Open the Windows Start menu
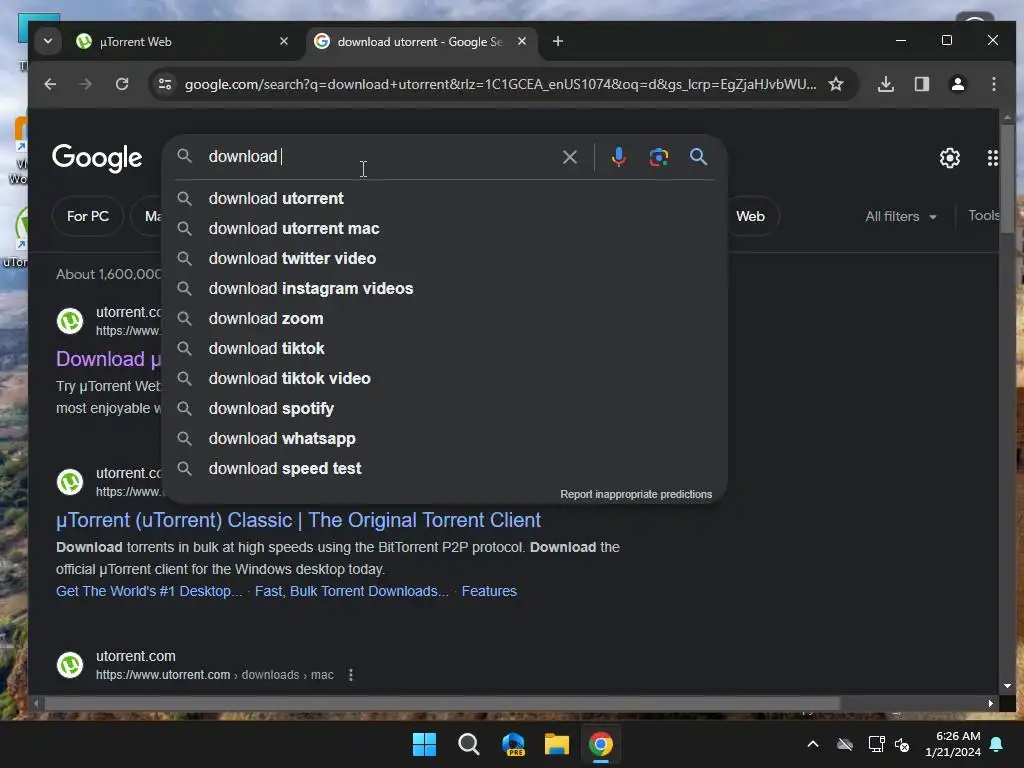Image resolution: width=1024 pixels, height=768 pixels. tap(424, 744)
